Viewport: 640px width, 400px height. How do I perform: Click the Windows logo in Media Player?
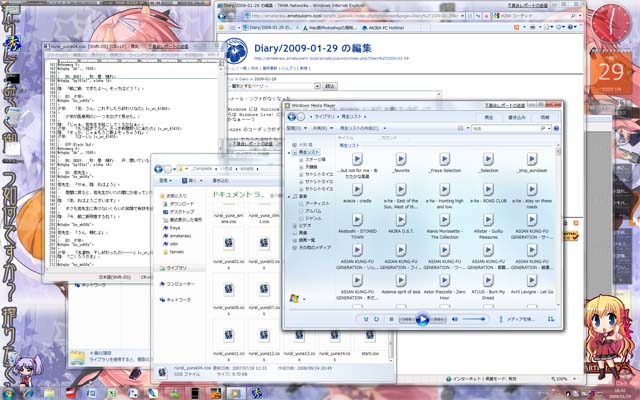click(x=295, y=298)
